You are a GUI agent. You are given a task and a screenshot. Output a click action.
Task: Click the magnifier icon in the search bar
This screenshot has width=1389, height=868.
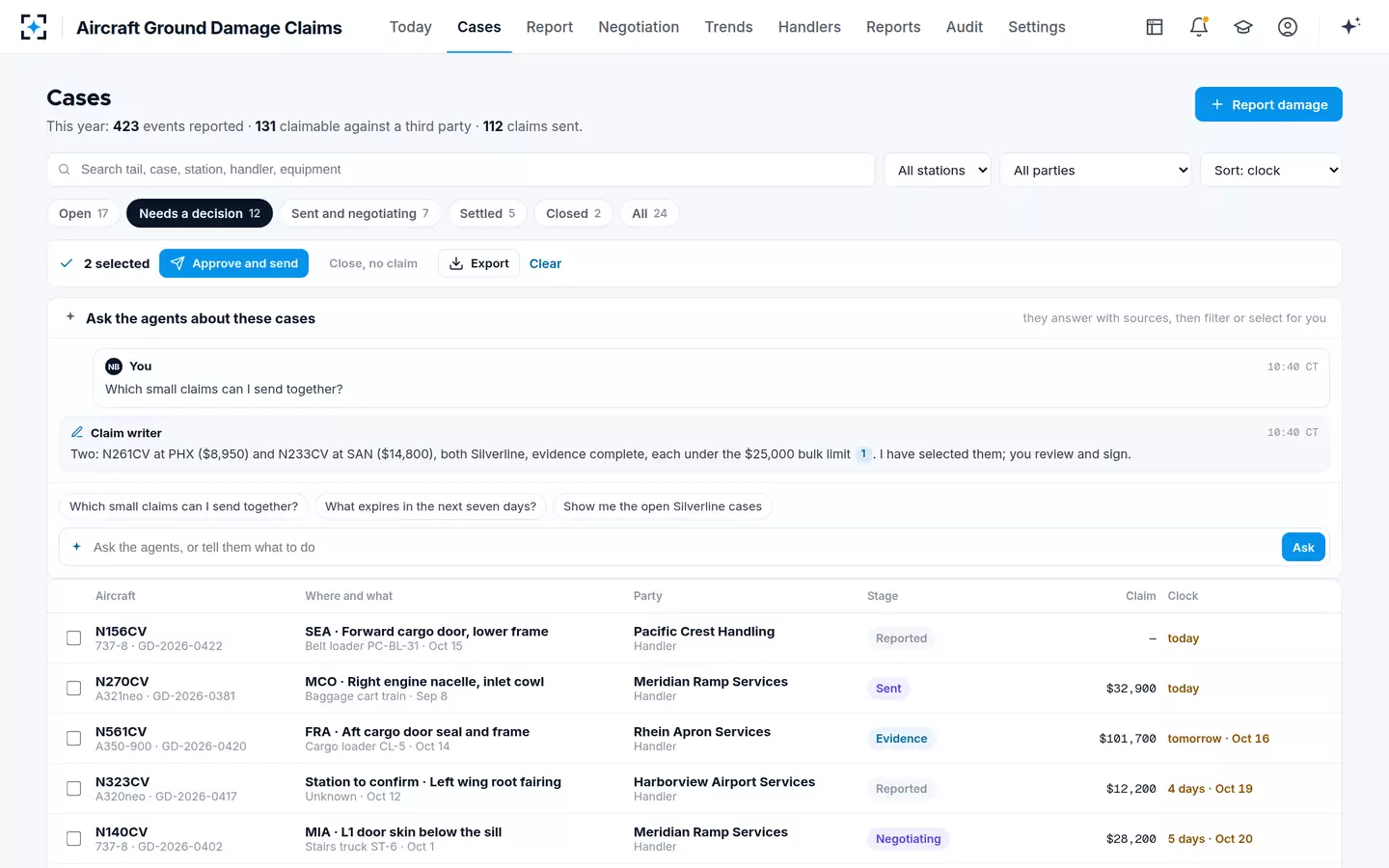coord(65,170)
